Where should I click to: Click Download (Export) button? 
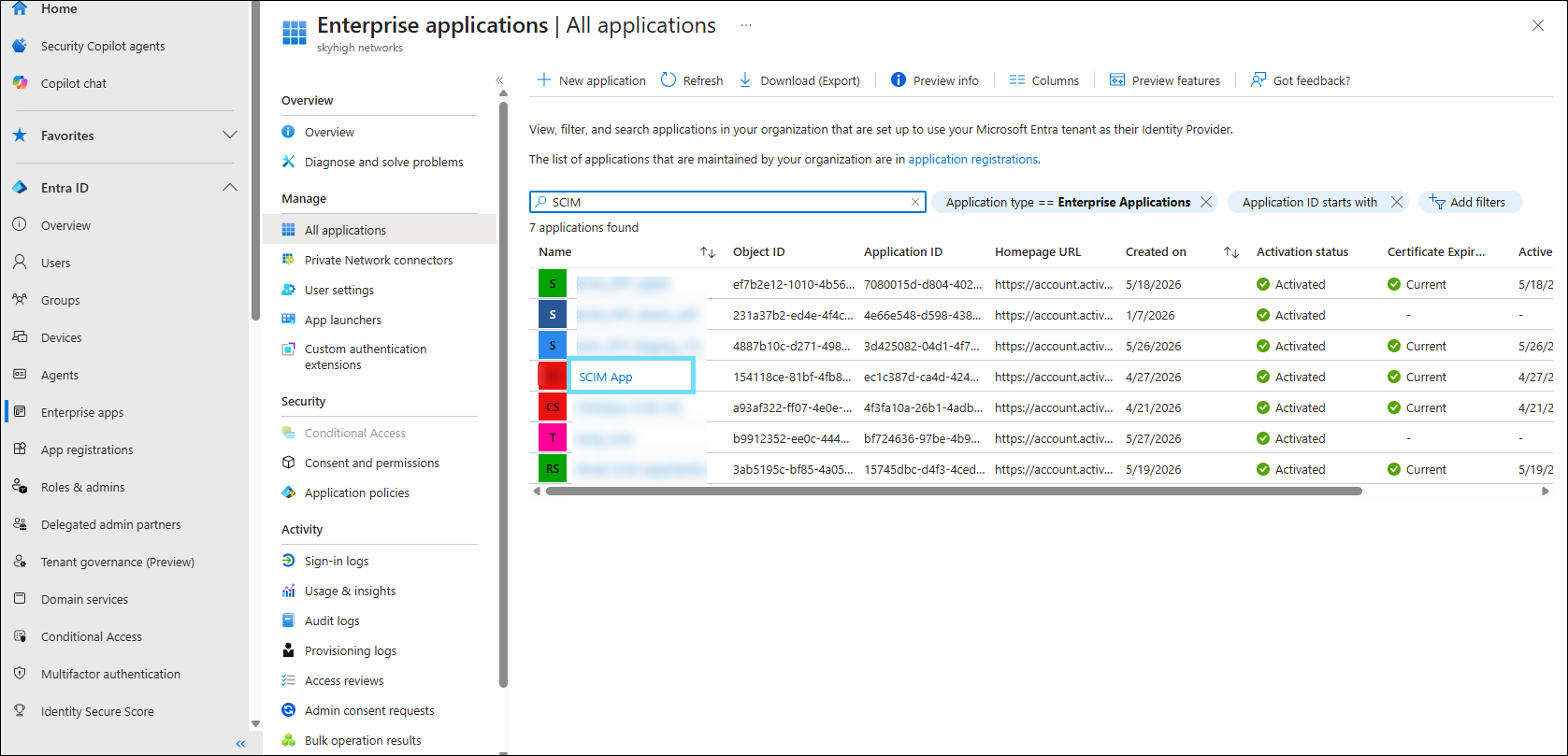(799, 80)
